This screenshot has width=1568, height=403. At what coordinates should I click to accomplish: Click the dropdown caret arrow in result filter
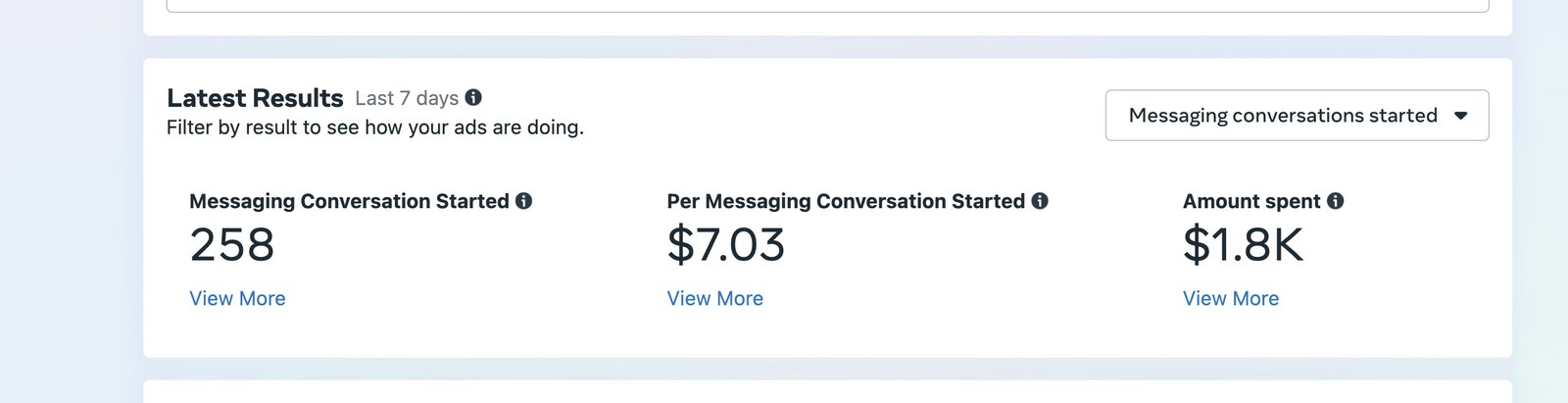(1460, 116)
